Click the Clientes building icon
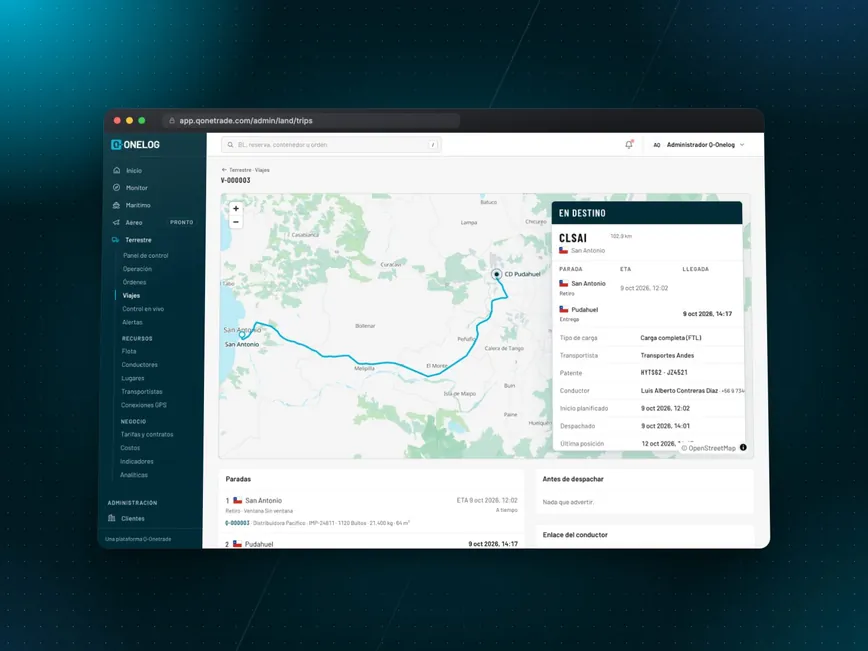 [x=112, y=518]
